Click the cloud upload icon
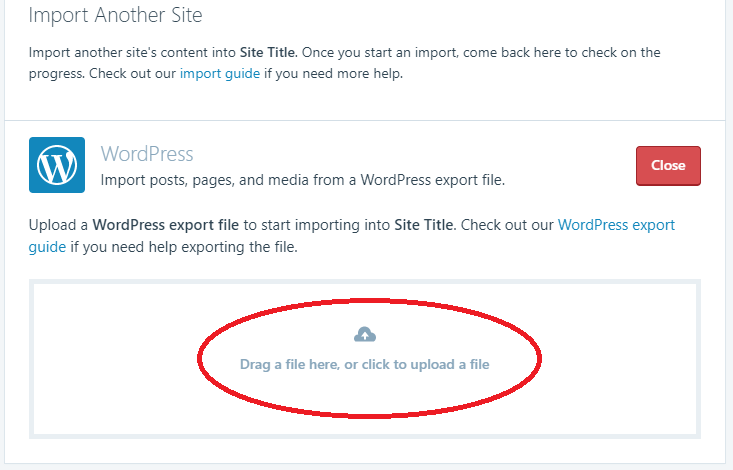This screenshot has height=470, width=733. pos(365,334)
